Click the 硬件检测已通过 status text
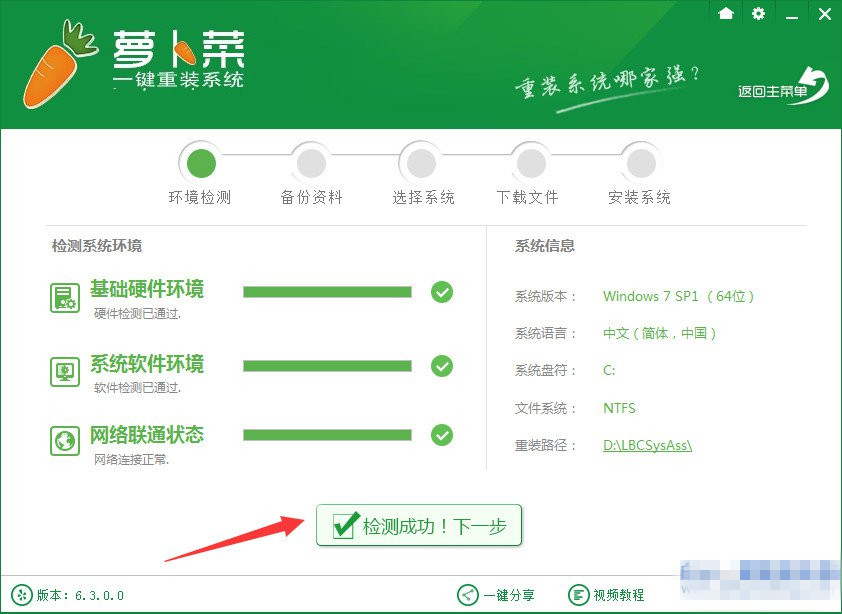The width and height of the screenshot is (842, 614). pyautogui.click(x=137, y=314)
